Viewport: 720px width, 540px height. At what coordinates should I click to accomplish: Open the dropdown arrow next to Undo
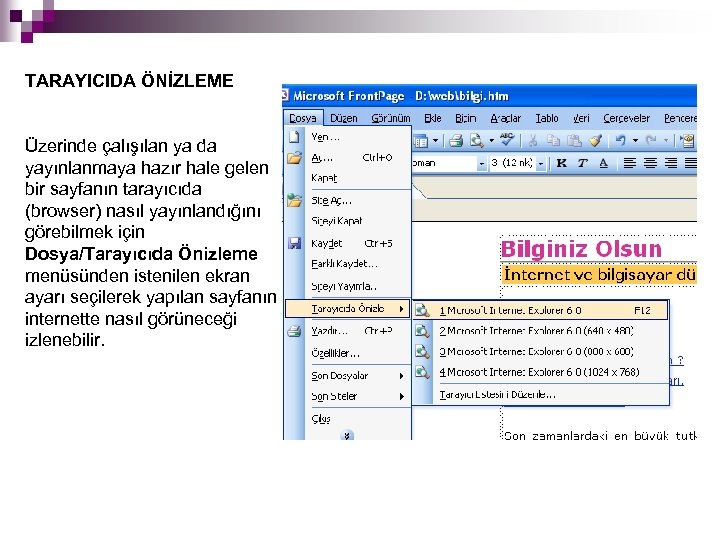[635, 141]
